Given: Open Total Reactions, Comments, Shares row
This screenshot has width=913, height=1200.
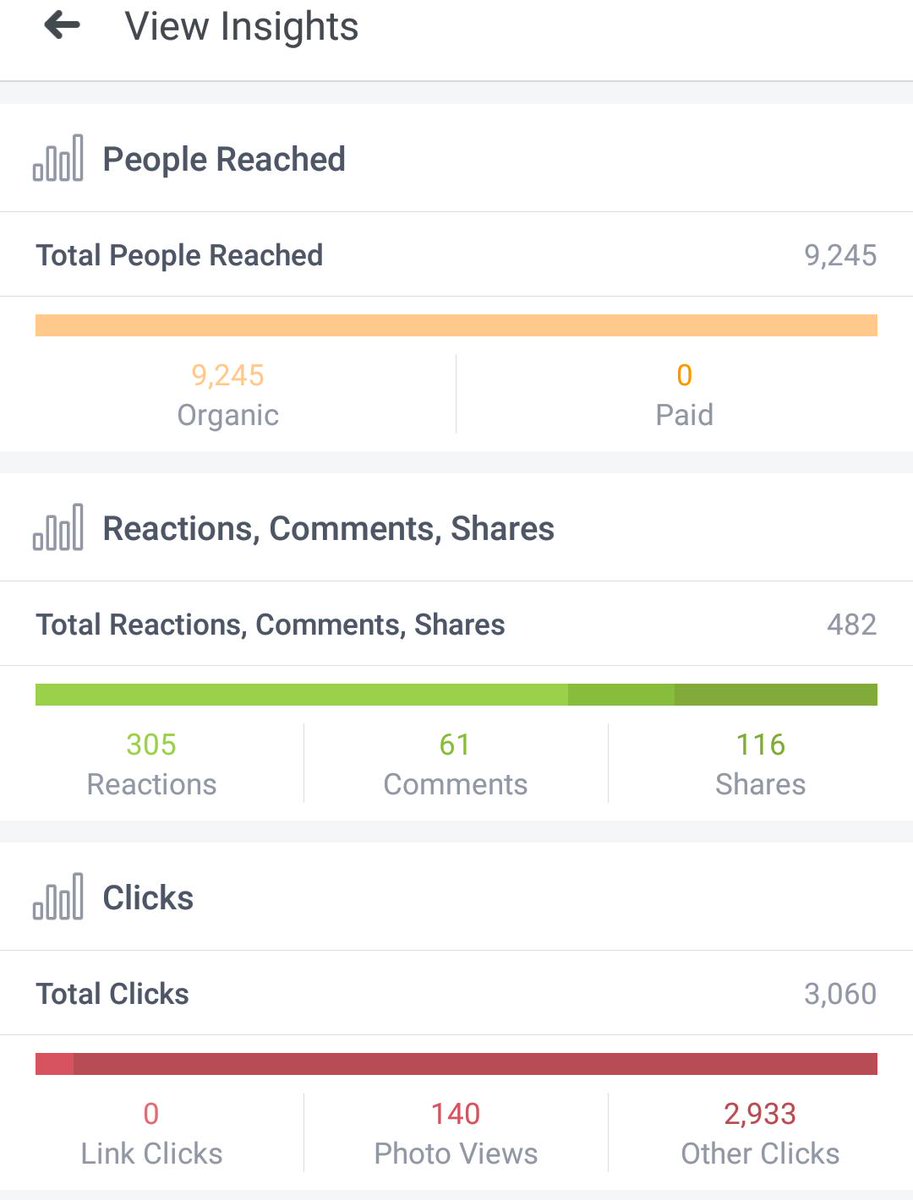Looking at the screenshot, I should tap(456, 624).
